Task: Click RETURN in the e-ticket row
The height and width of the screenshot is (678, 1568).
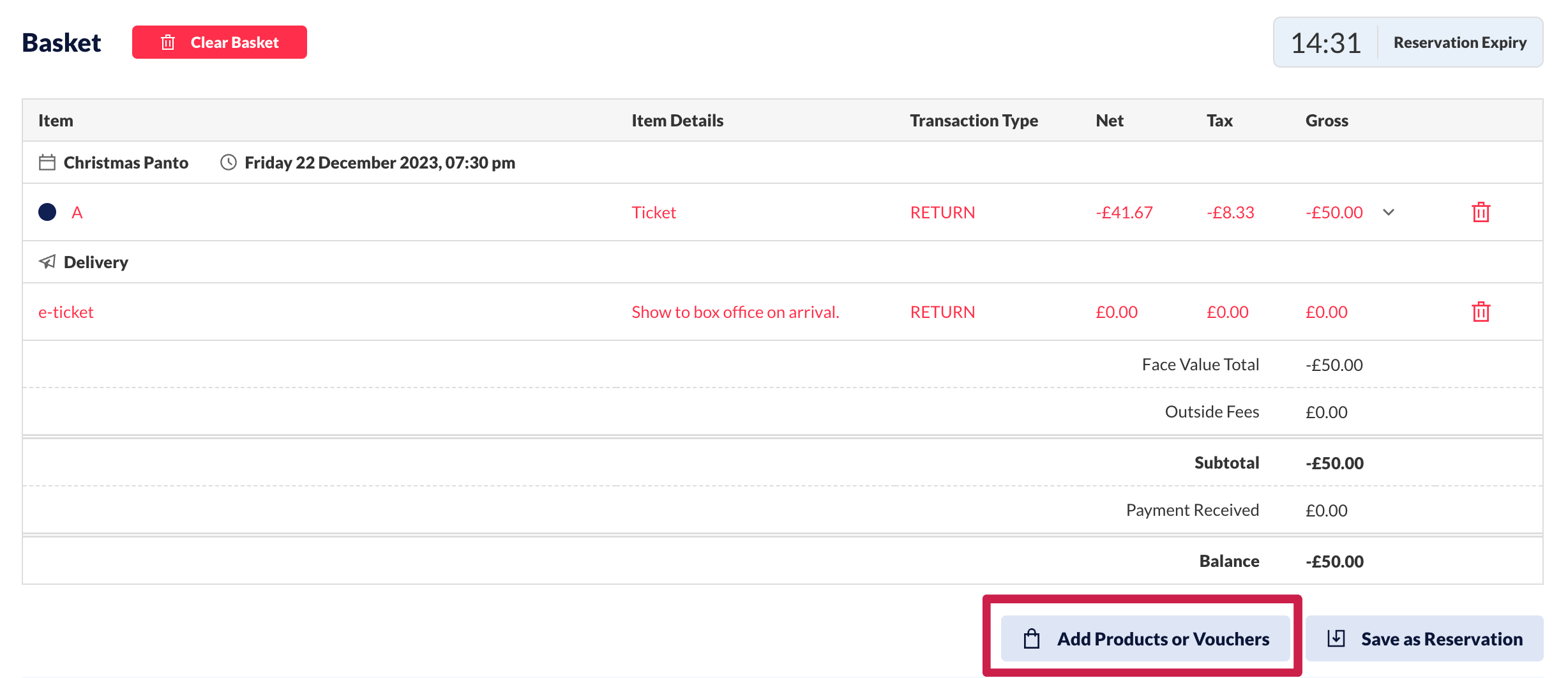Action: (942, 312)
